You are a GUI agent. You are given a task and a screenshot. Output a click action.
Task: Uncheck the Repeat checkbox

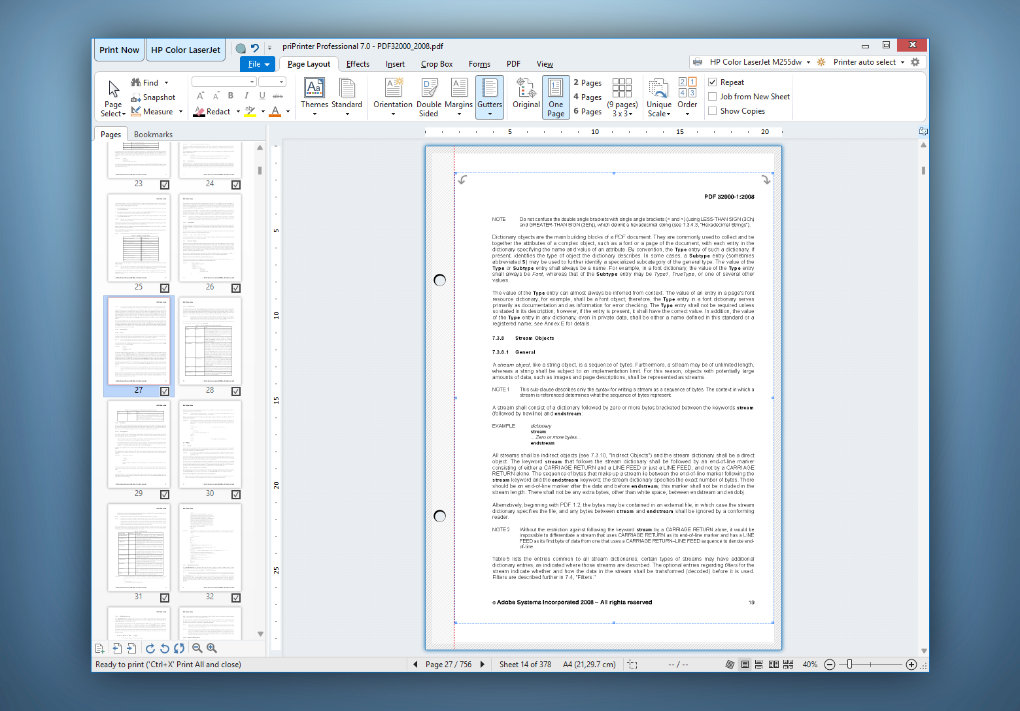712,82
